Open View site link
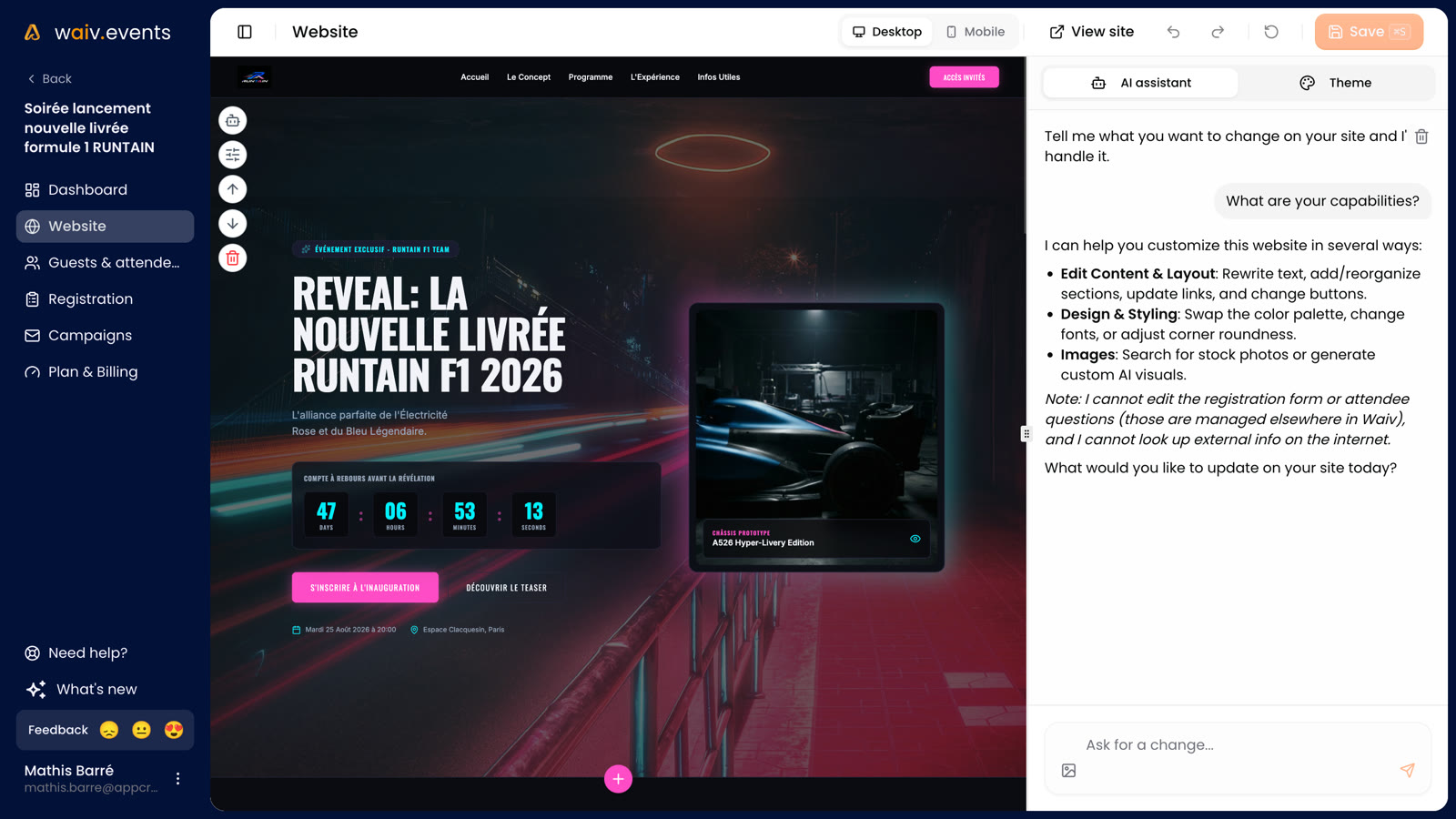Viewport: 1456px width, 819px height. 1092,32
